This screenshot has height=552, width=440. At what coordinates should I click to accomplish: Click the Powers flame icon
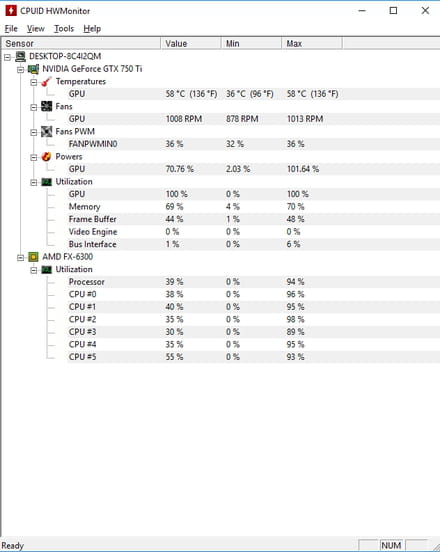point(46,157)
